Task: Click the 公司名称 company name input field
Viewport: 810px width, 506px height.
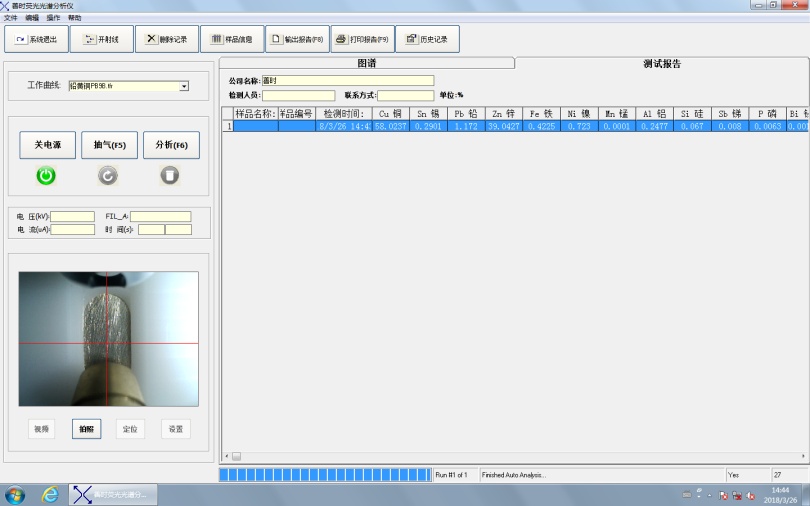Action: 348,81
